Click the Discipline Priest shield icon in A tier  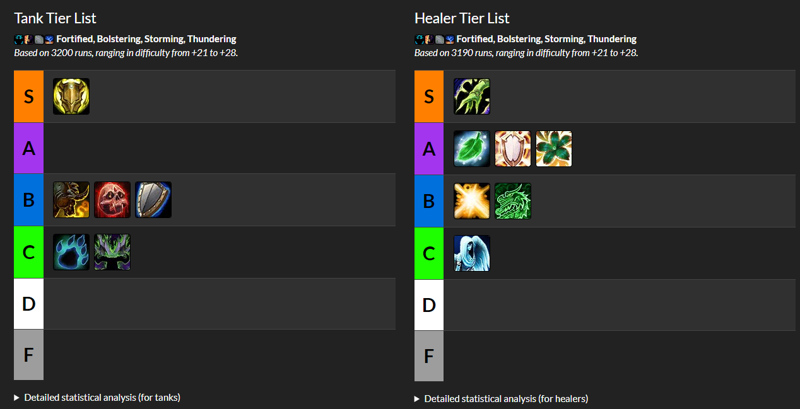[x=513, y=148]
